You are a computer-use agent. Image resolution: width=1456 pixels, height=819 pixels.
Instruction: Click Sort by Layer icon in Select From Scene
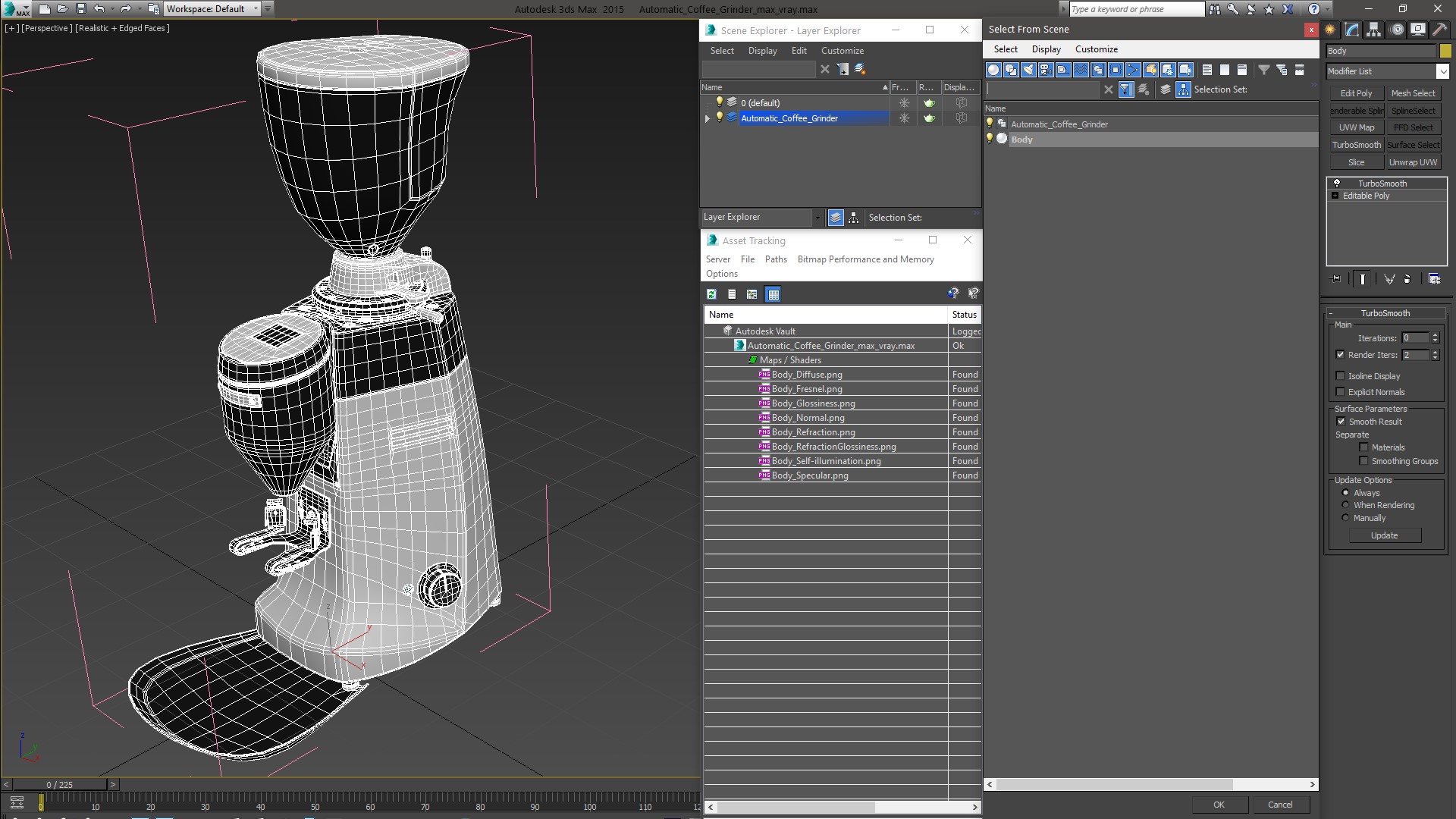[x=1166, y=89]
